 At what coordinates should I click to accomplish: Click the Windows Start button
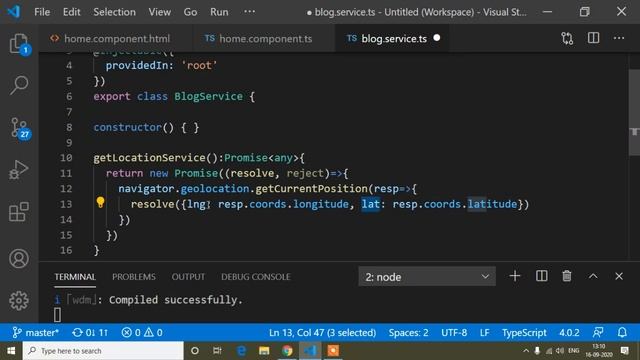[11, 351]
